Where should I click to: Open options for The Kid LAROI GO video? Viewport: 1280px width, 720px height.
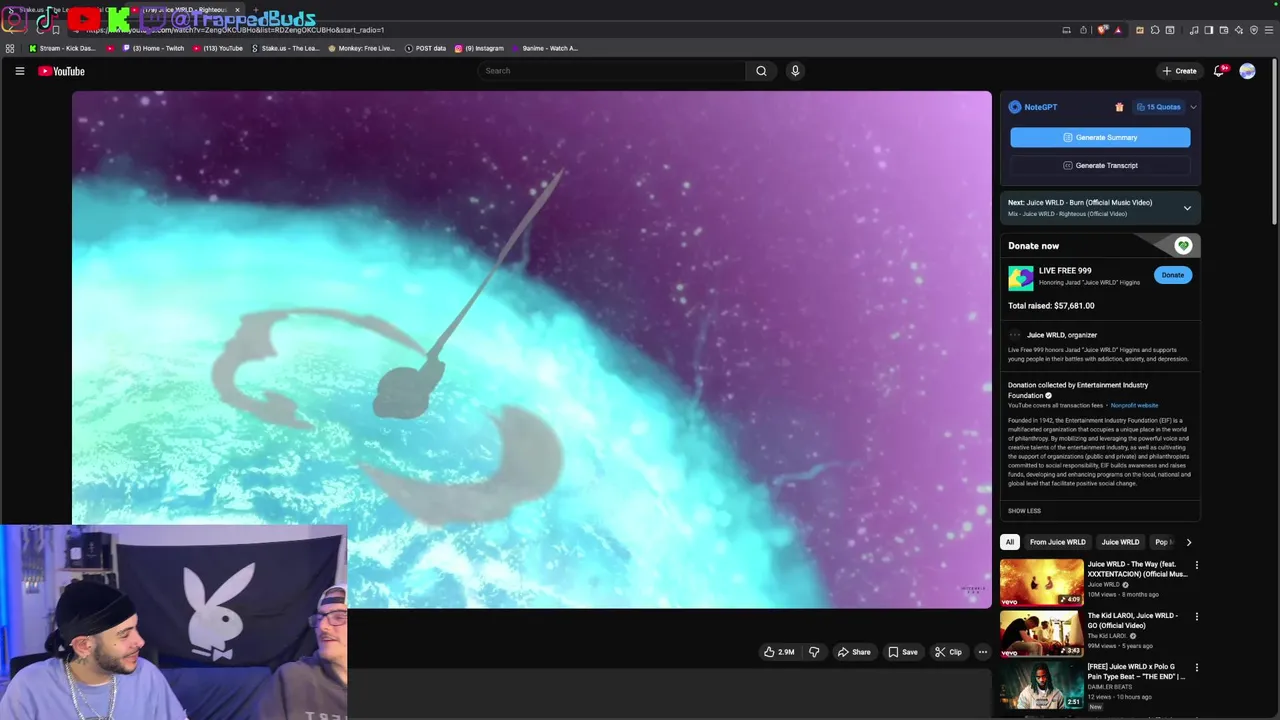(x=1196, y=616)
